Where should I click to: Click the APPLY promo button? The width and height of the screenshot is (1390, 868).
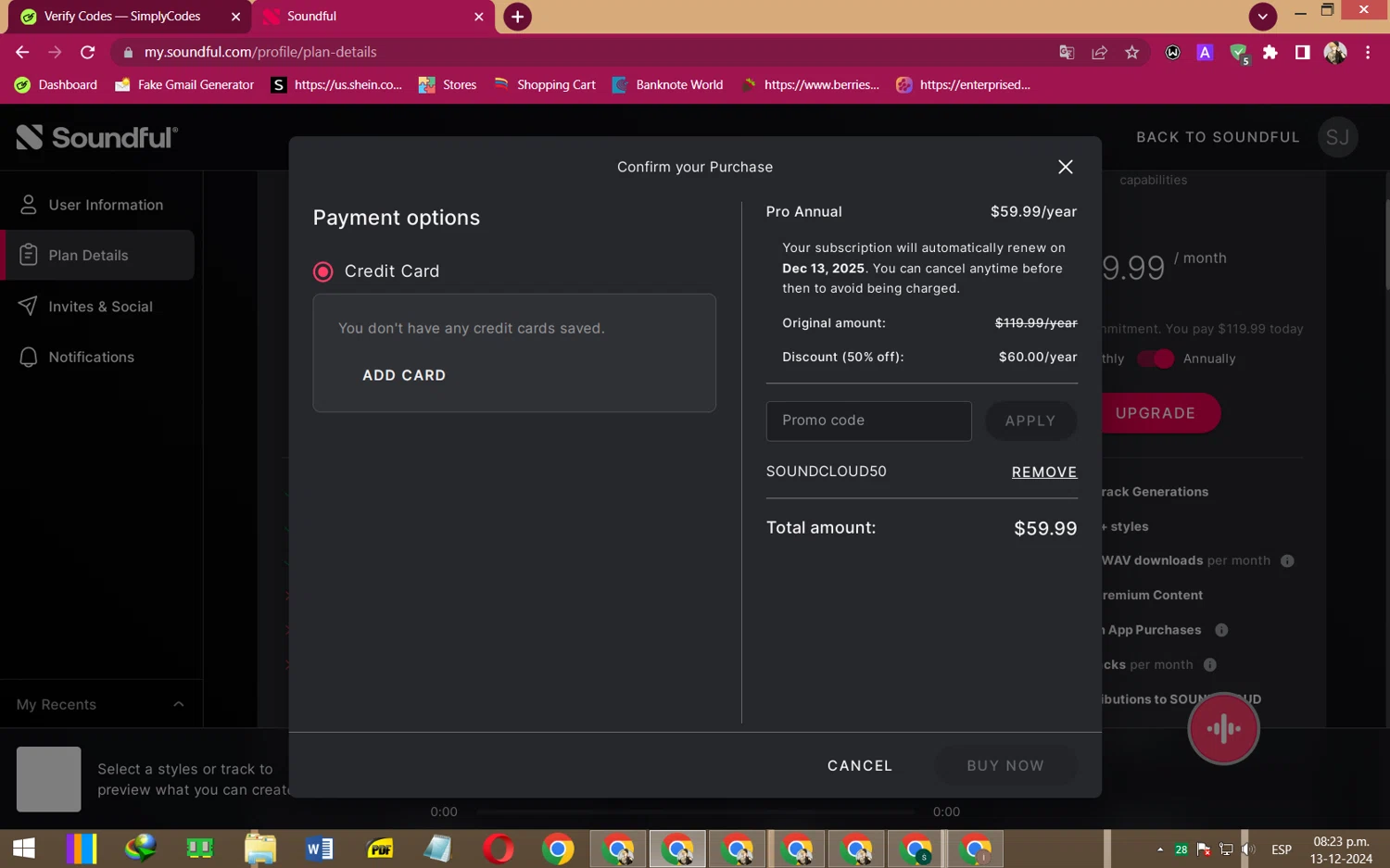pos(1030,421)
